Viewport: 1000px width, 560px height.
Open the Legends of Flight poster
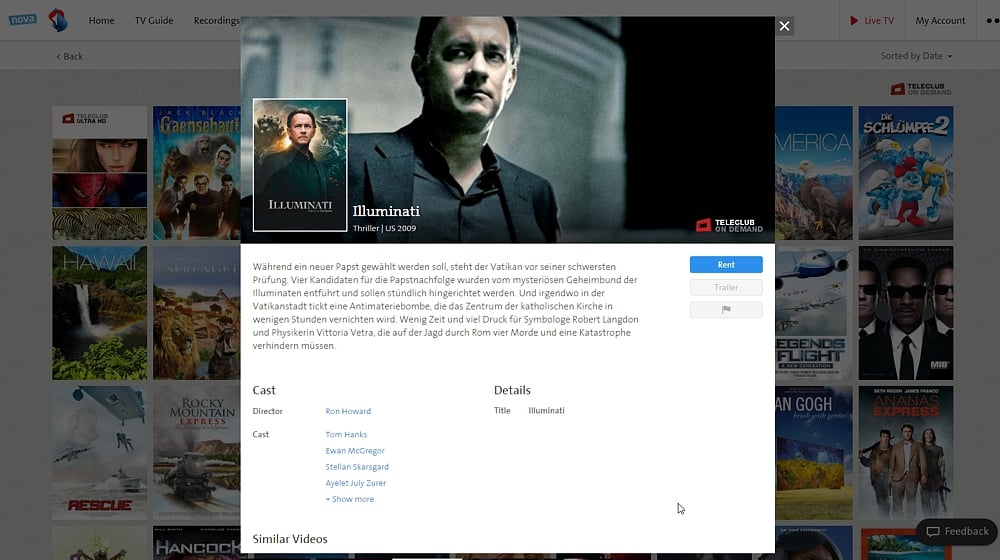pos(814,313)
